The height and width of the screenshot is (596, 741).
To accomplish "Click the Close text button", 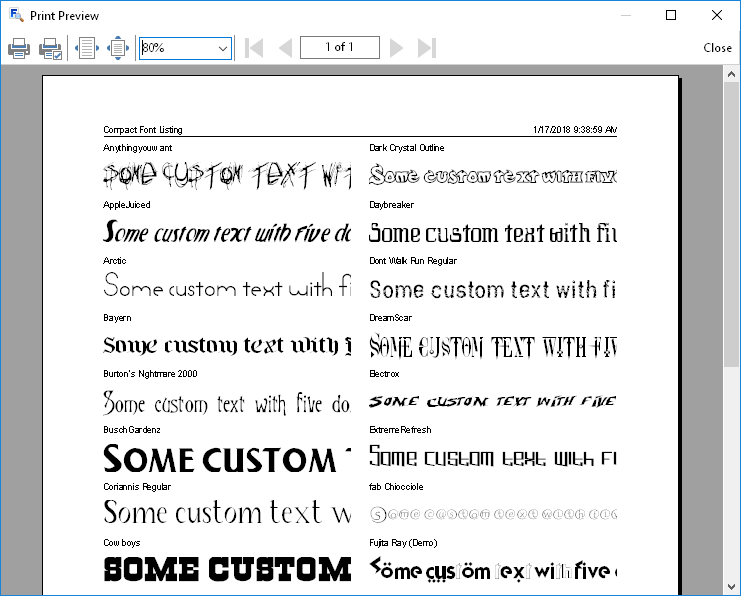I will [x=717, y=48].
